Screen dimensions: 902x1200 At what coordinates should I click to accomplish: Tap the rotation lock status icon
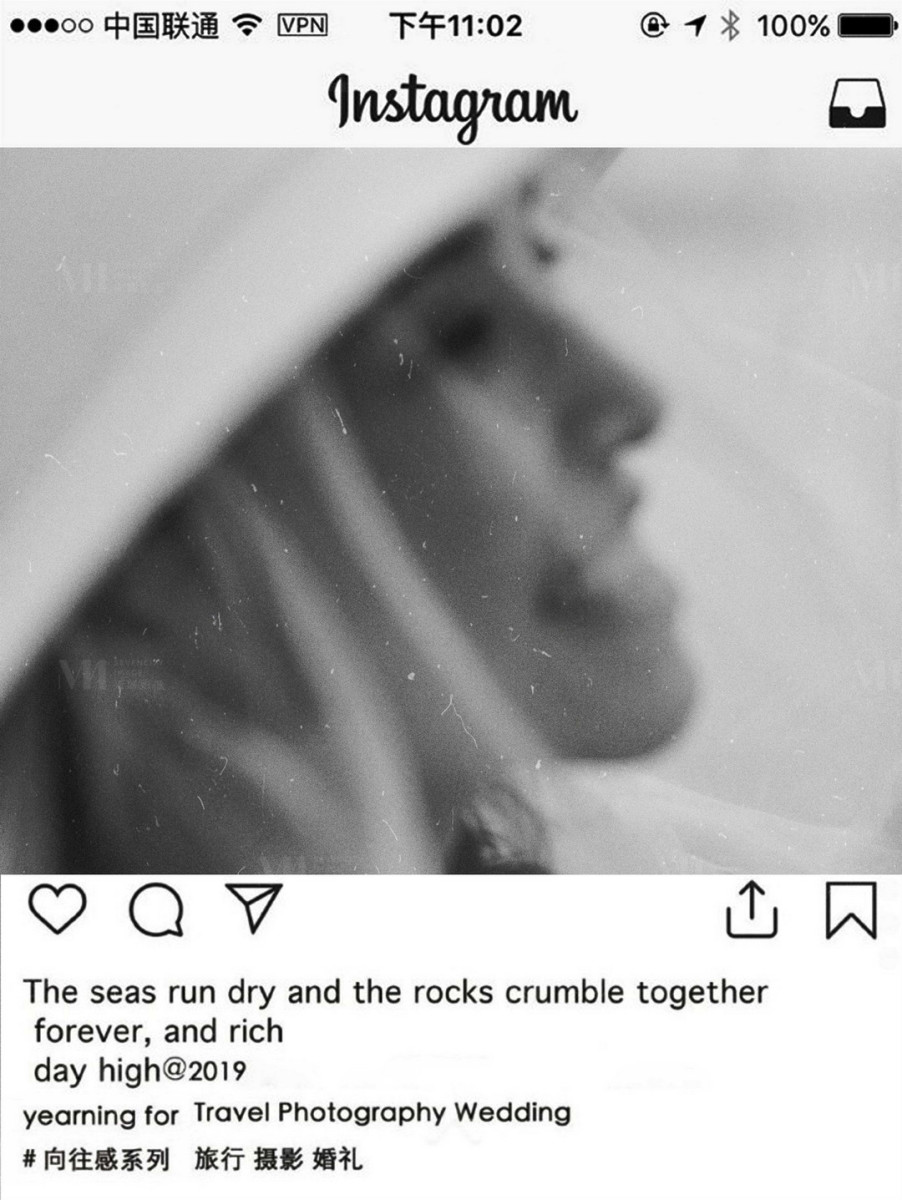654,27
